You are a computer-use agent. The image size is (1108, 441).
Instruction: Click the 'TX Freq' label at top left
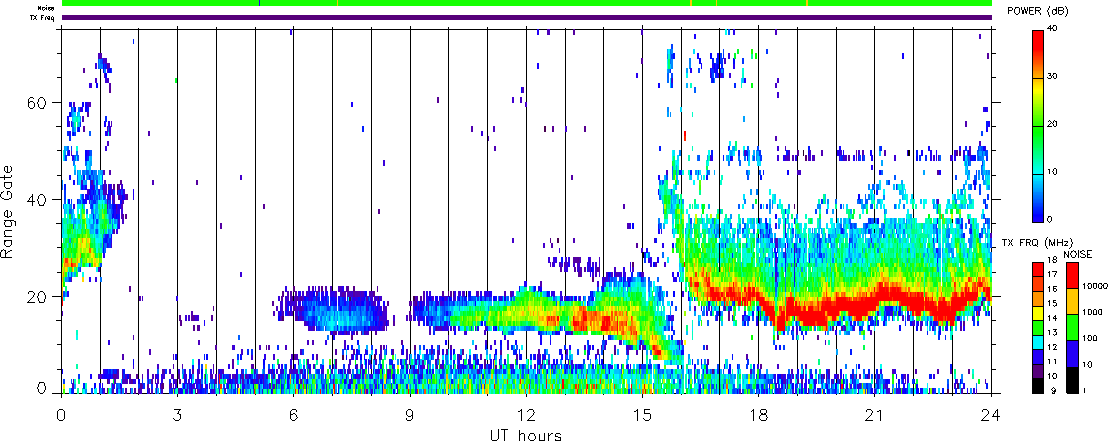point(43,17)
